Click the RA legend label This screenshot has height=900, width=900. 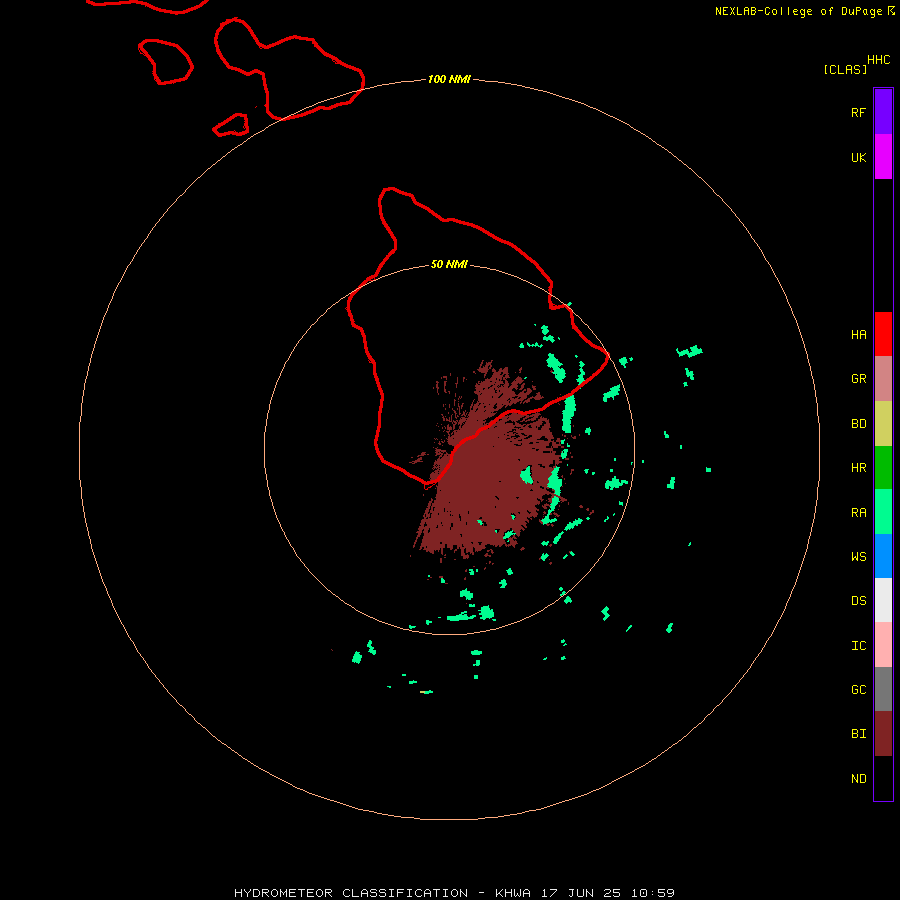coord(858,513)
